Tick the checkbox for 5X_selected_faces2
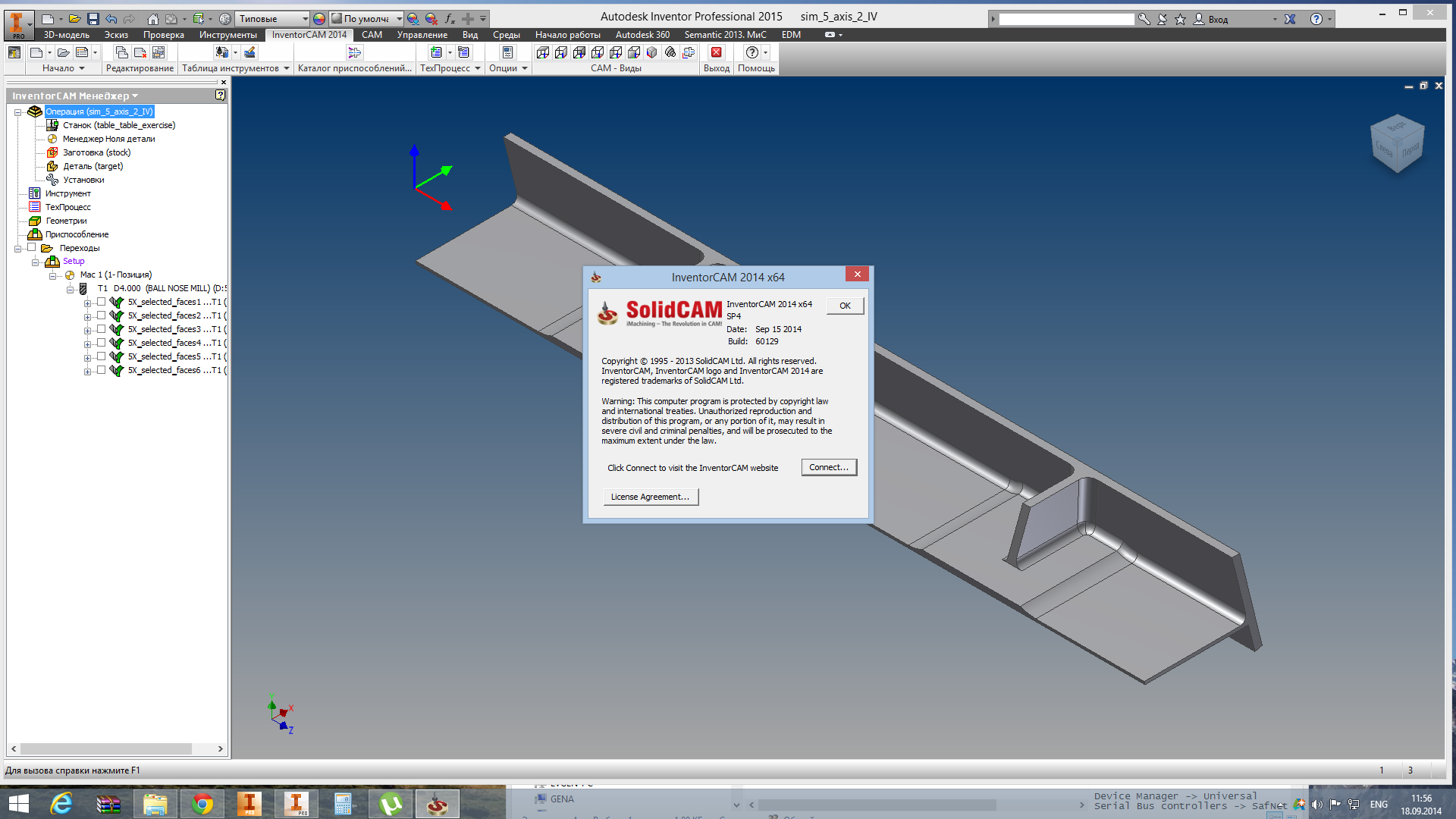Image resolution: width=1456 pixels, height=819 pixels. pos(101,315)
